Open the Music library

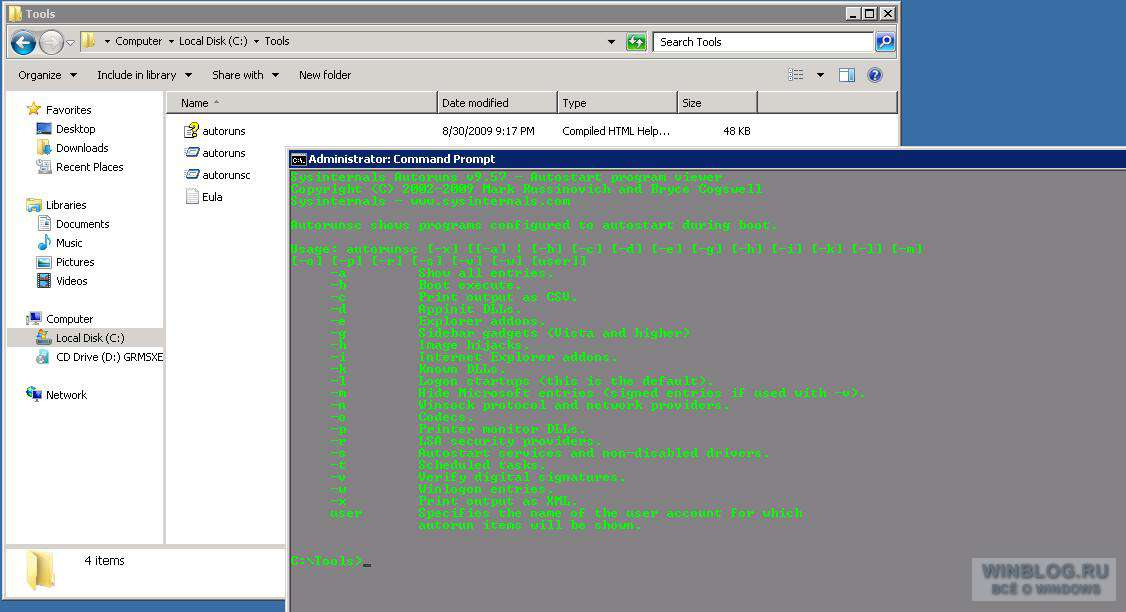point(69,243)
